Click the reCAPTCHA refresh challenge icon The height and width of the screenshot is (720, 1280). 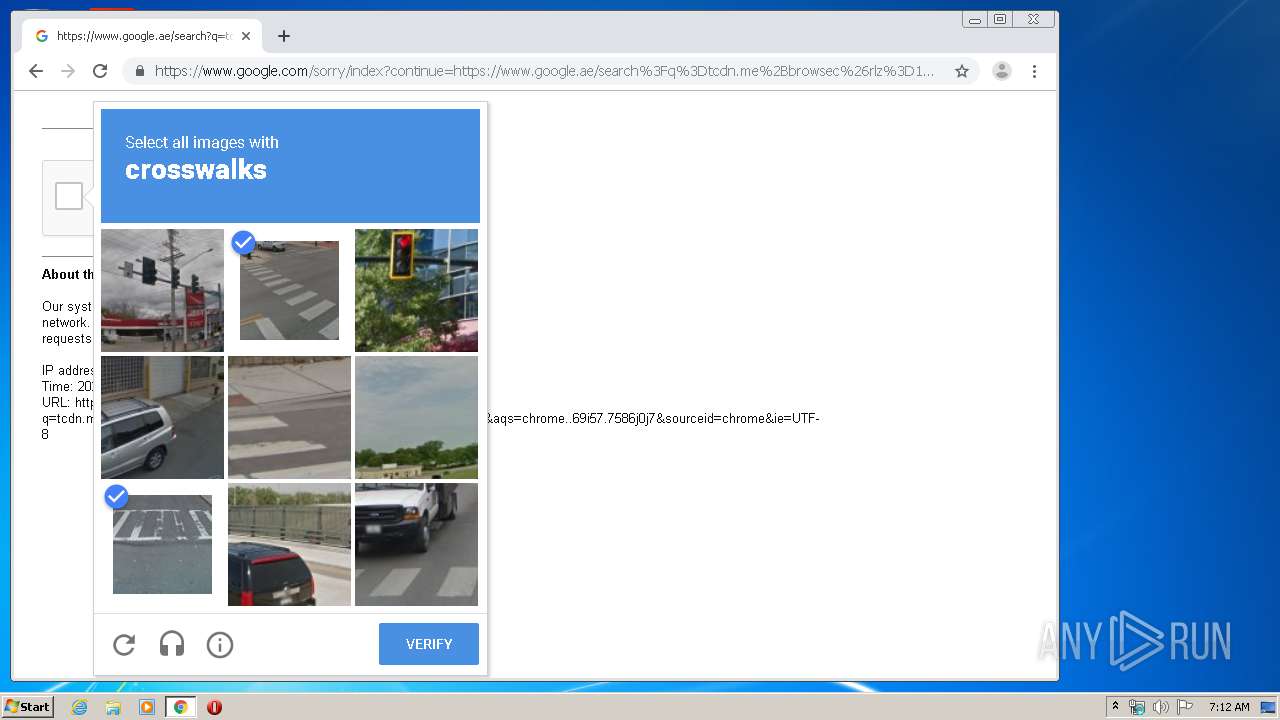pos(124,645)
